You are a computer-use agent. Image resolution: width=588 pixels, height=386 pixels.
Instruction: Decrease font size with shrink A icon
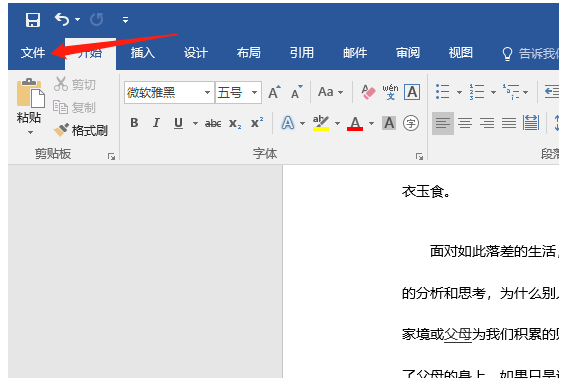[297, 92]
